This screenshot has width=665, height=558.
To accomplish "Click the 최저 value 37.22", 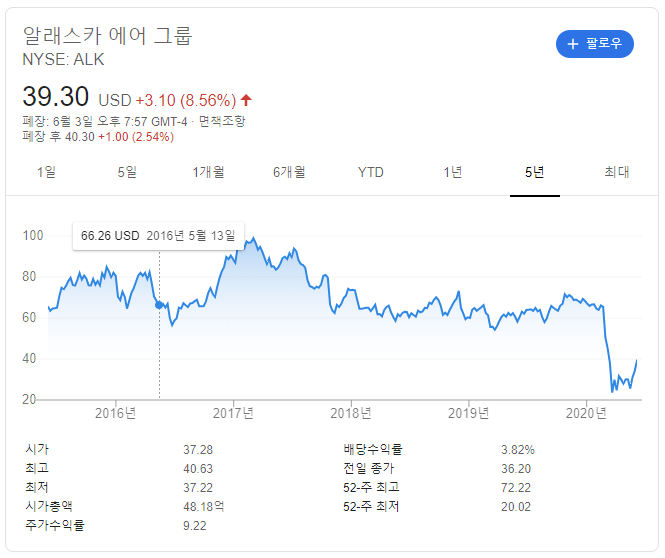I will click(x=198, y=488).
